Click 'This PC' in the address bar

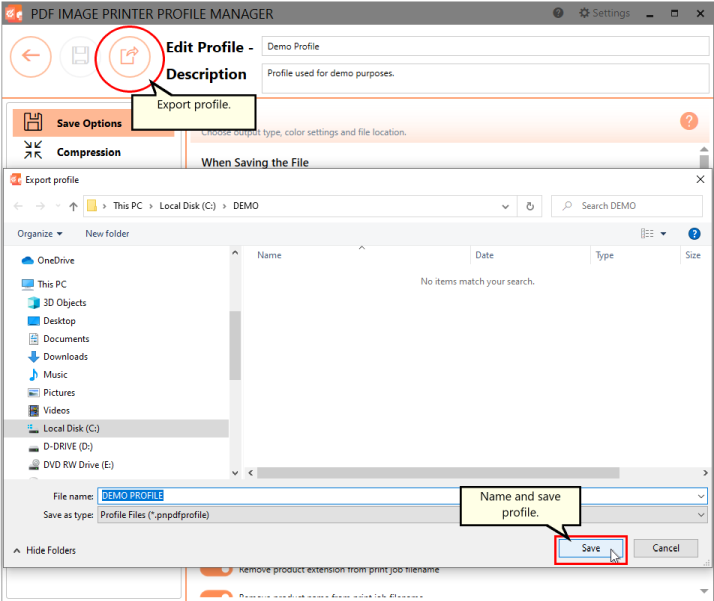[x=128, y=206]
